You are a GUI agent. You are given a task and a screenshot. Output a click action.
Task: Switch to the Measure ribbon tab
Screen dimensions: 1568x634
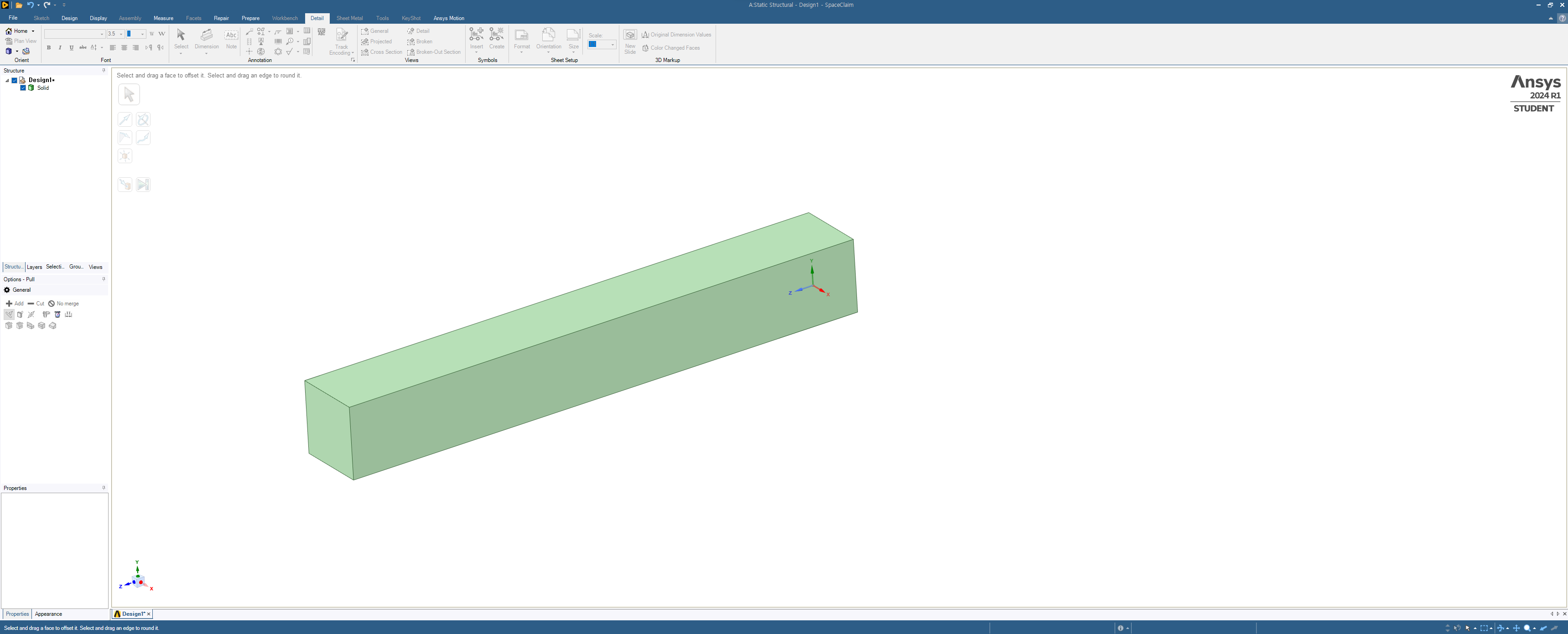pyautogui.click(x=163, y=18)
